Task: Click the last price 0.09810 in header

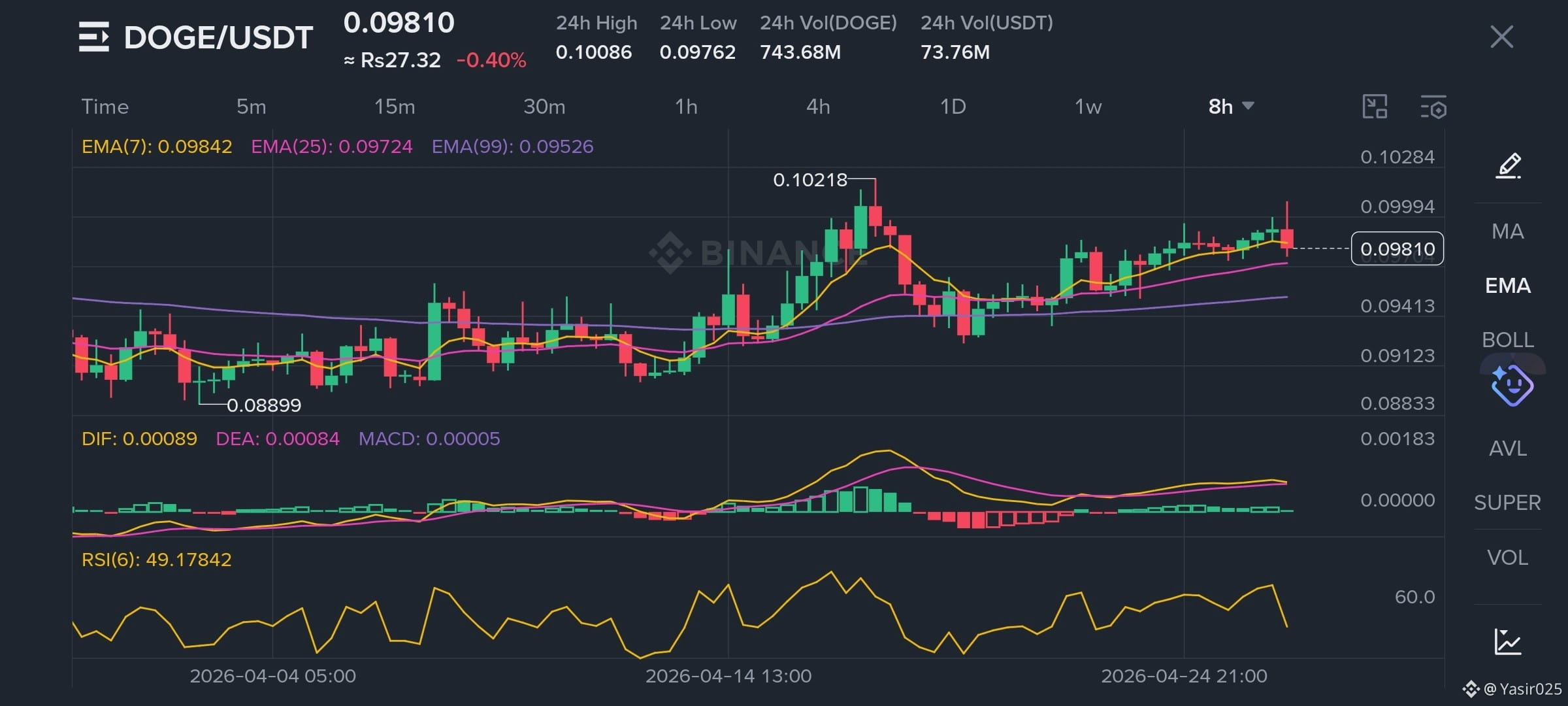Action: click(x=399, y=23)
